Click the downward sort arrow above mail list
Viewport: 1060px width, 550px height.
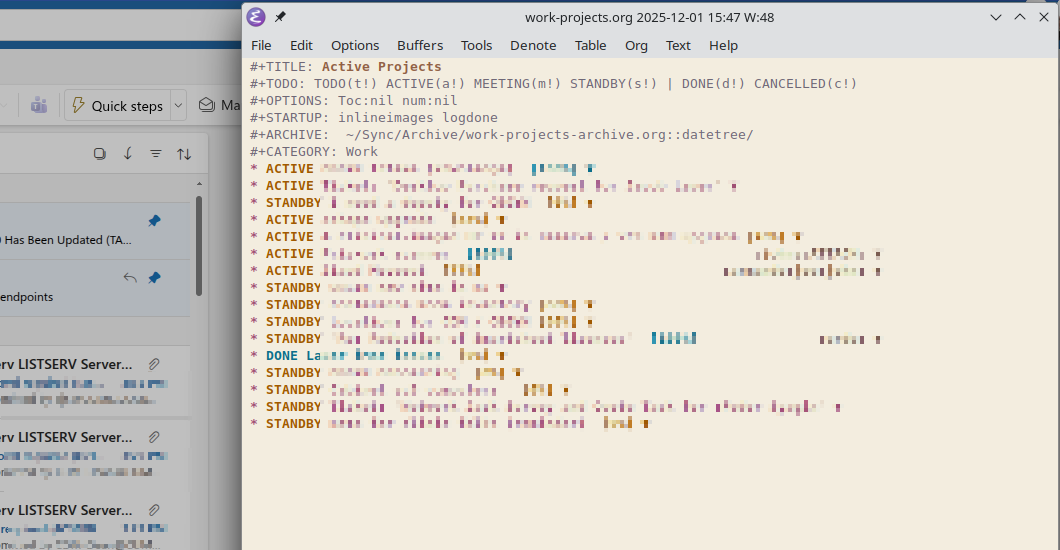(x=128, y=153)
